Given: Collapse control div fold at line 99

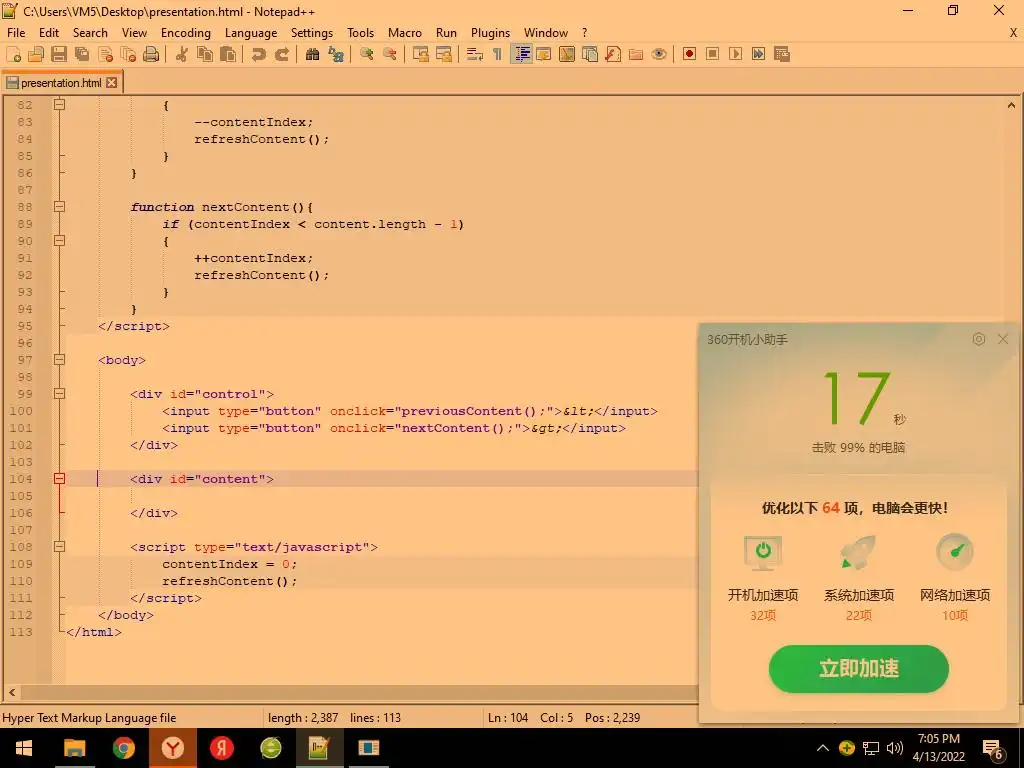Looking at the screenshot, I should click(59, 393).
